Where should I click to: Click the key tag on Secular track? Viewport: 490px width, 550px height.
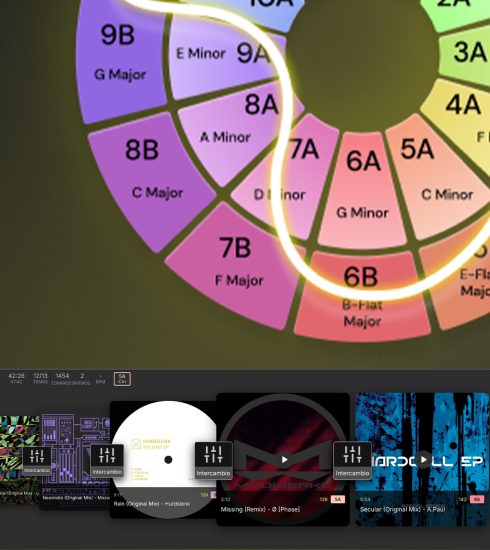pyautogui.click(x=477, y=499)
